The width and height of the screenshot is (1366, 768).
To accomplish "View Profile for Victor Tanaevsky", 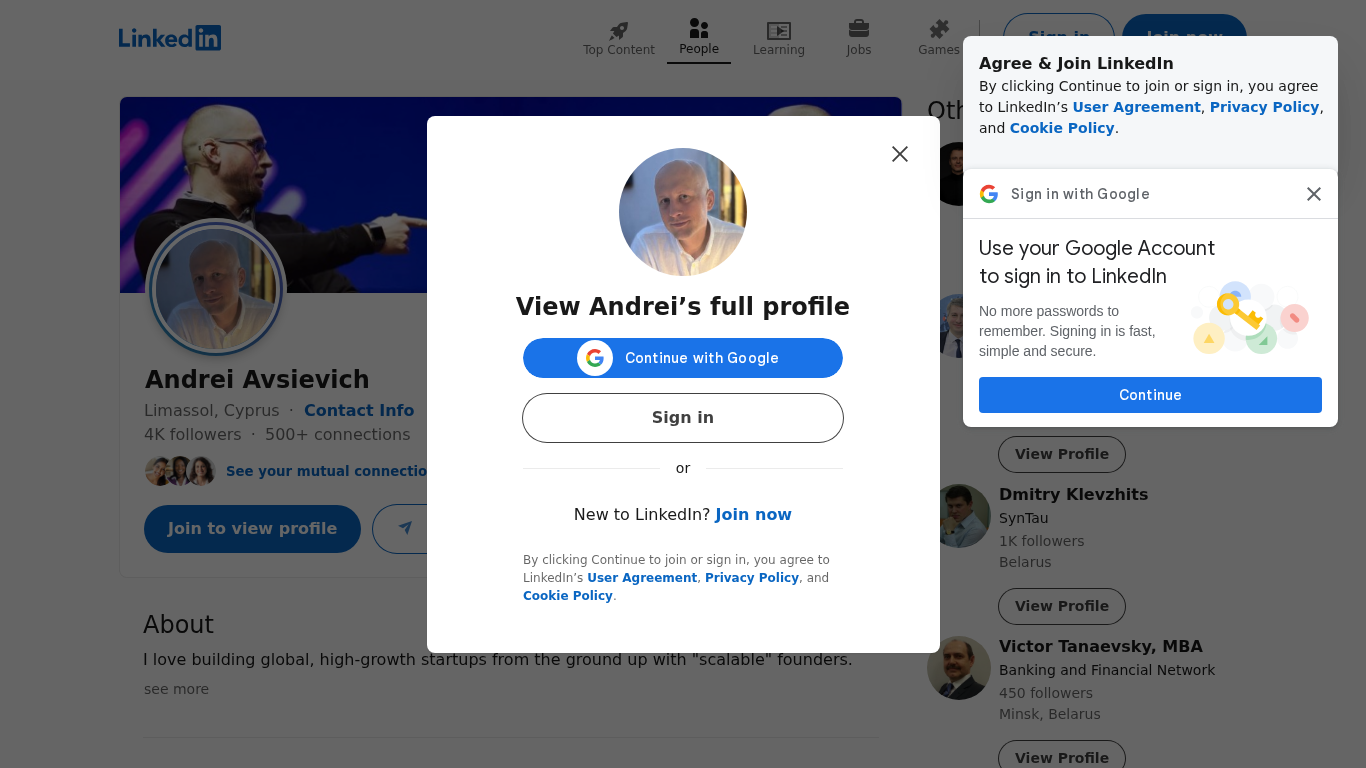I will 1062,756.
